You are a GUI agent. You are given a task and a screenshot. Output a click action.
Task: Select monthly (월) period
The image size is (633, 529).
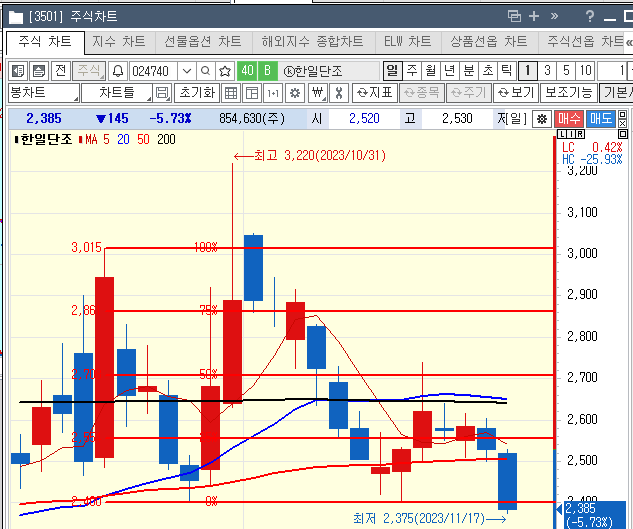click(430, 71)
